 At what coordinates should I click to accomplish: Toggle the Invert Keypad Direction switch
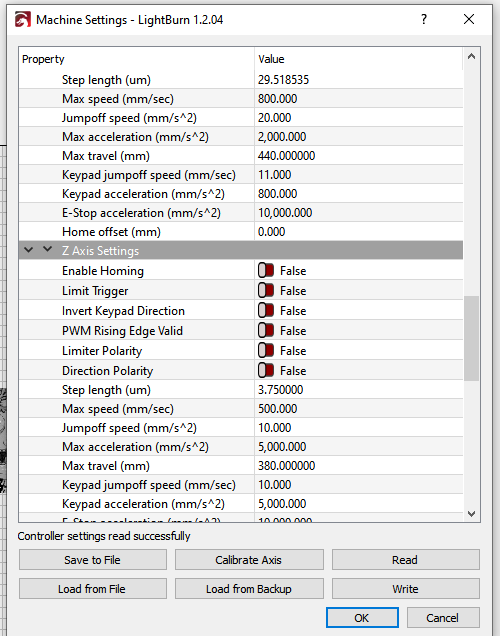(x=266, y=310)
